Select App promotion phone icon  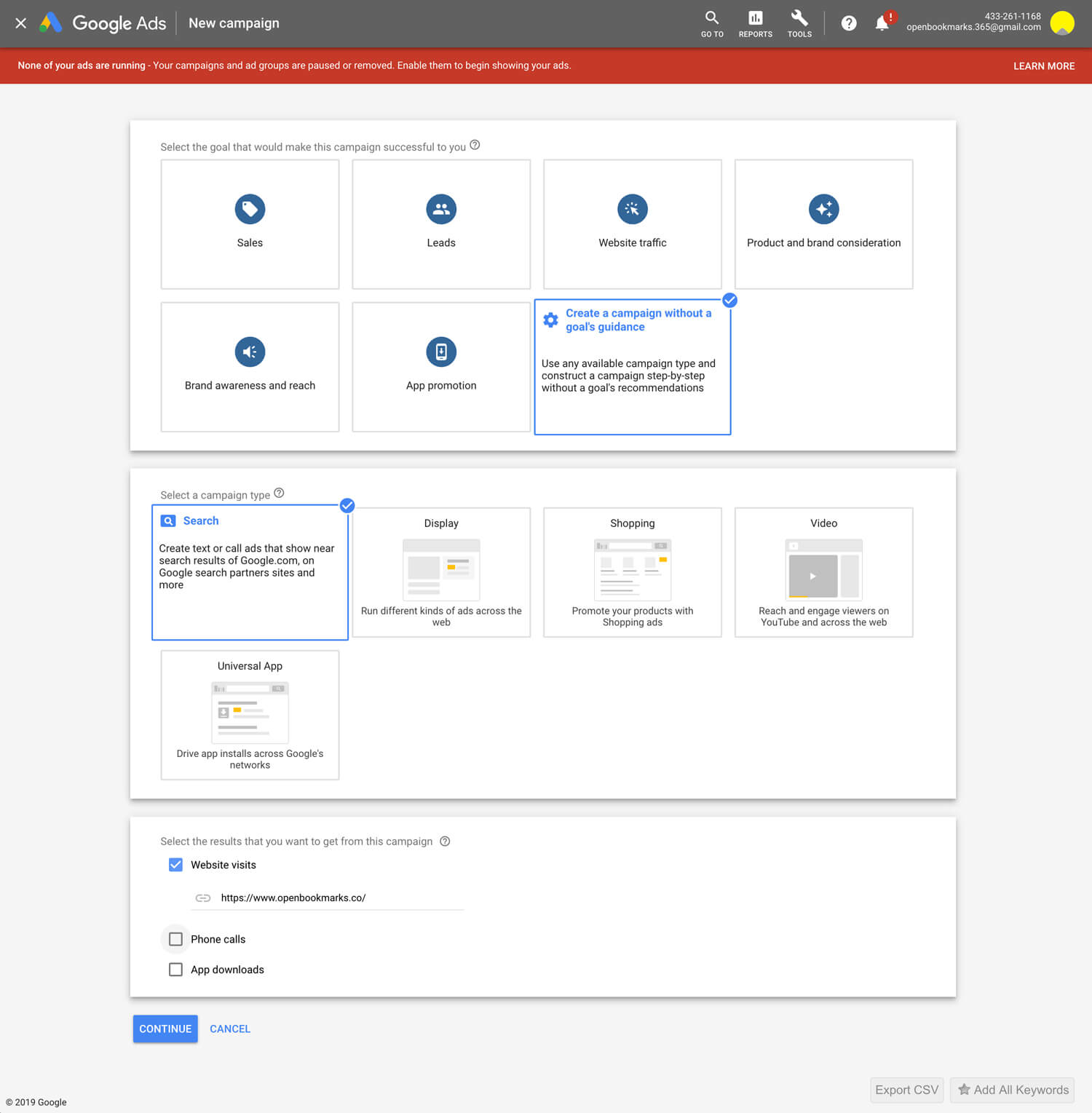coord(441,352)
